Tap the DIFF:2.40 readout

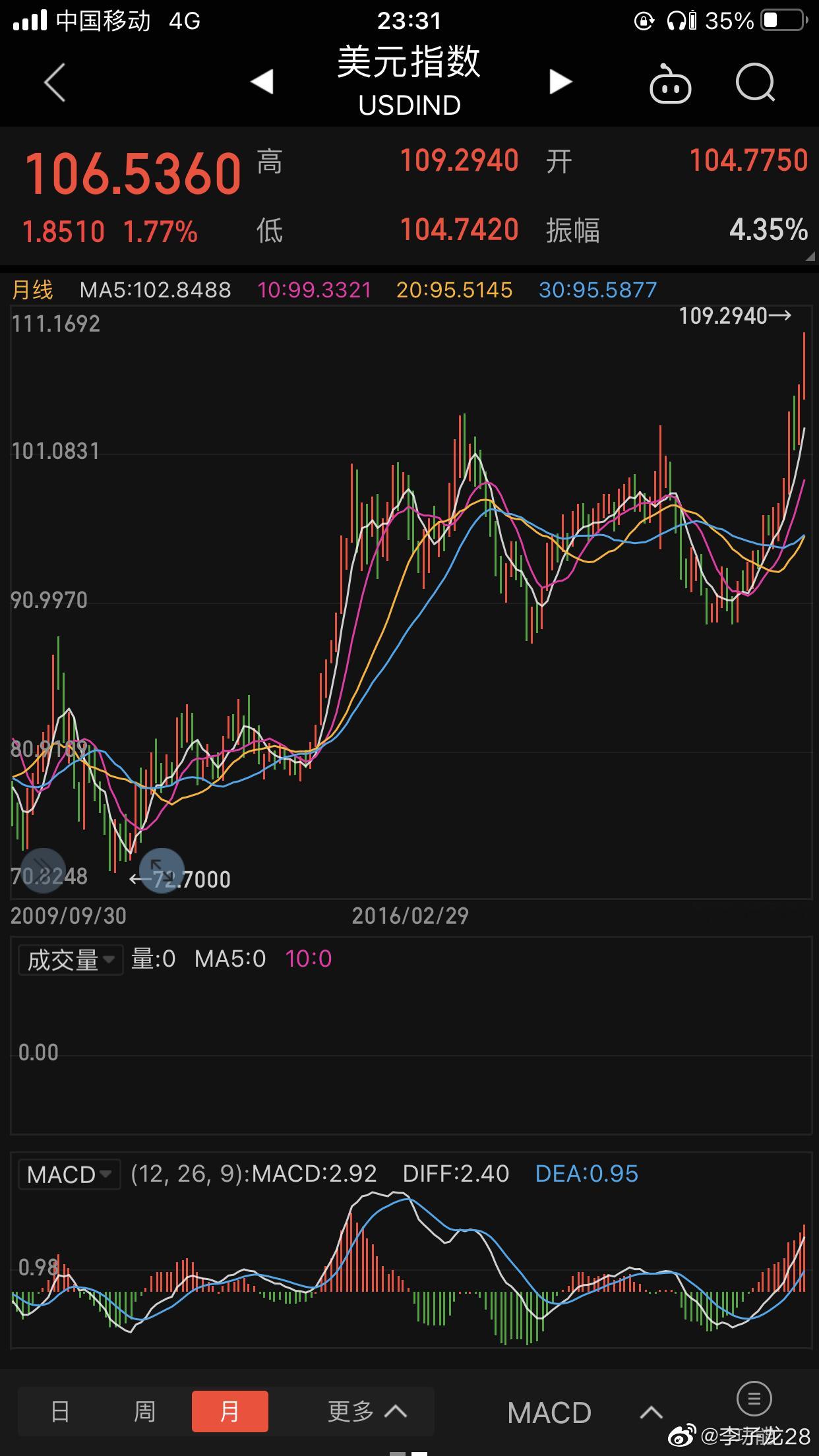click(x=456, y=1174)
